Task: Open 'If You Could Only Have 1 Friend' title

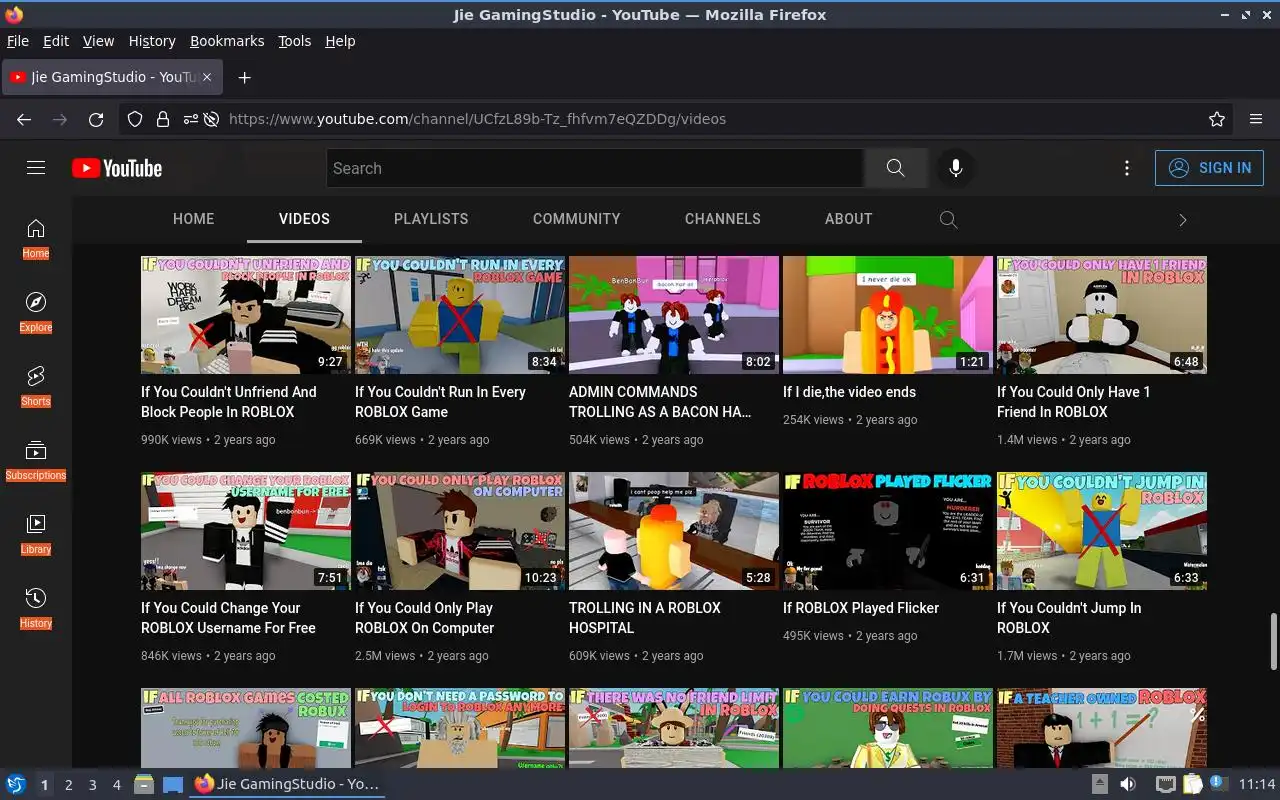Action: (1074, 402)
